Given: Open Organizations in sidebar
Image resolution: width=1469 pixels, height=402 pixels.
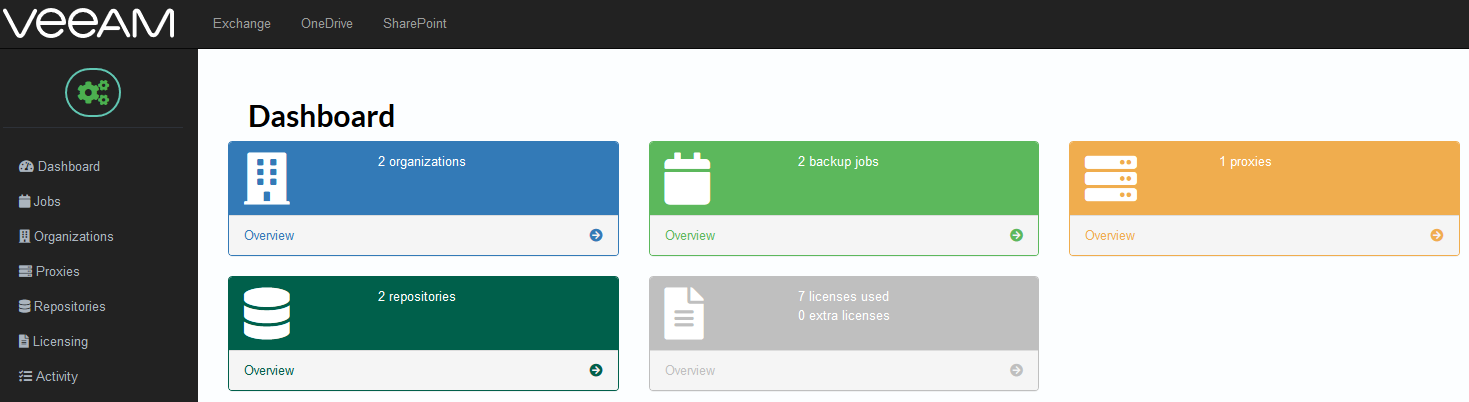Looking at the screenshot, I should (66, 236).
